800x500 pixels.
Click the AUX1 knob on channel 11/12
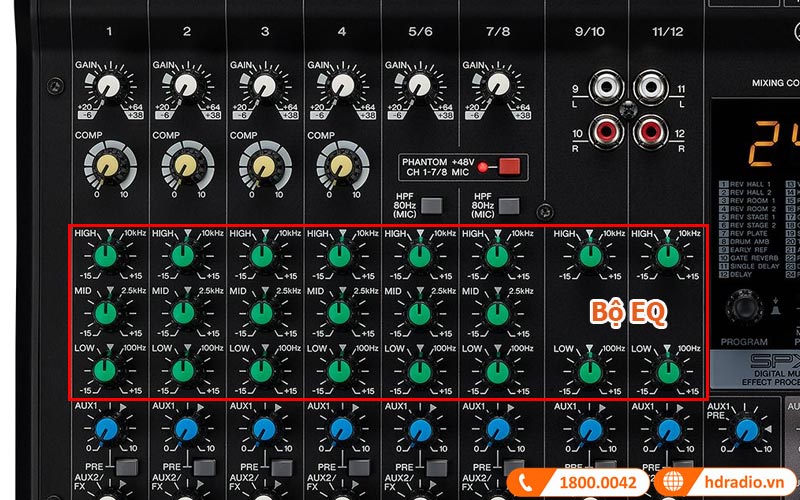point(668,430)
